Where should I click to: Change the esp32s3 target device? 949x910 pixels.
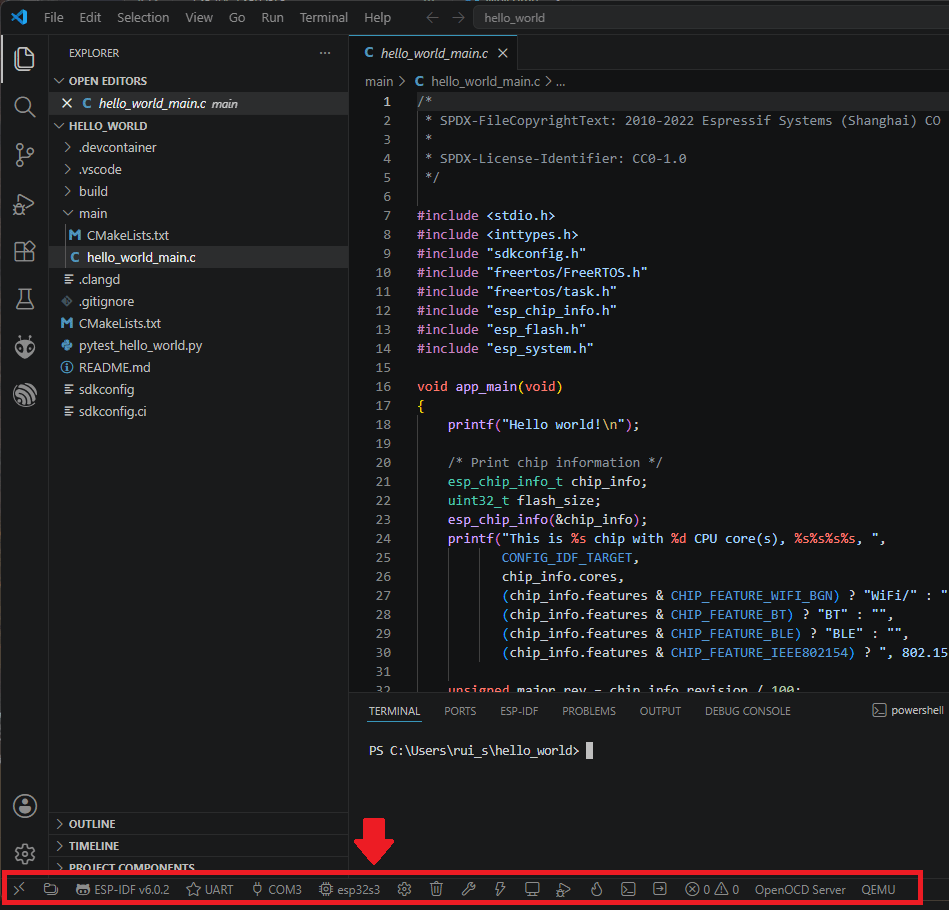350,889
